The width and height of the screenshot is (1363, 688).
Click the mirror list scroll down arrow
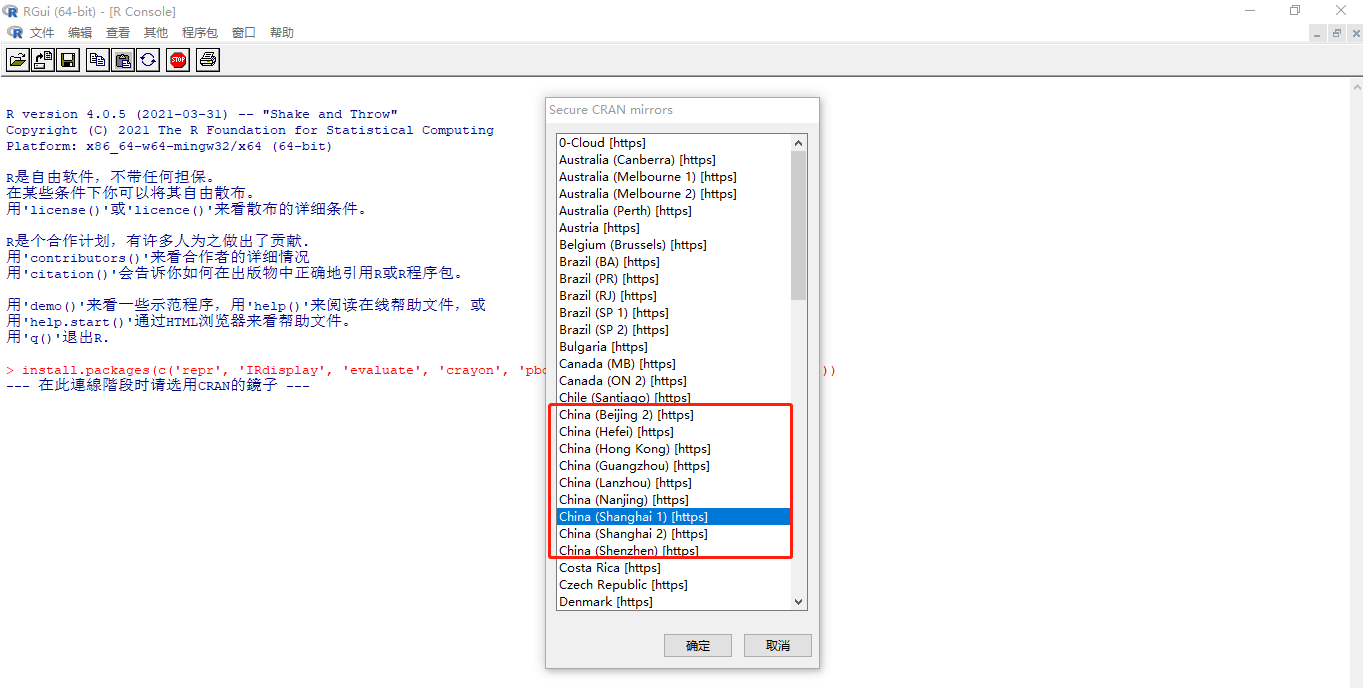[x=798, y=601]
